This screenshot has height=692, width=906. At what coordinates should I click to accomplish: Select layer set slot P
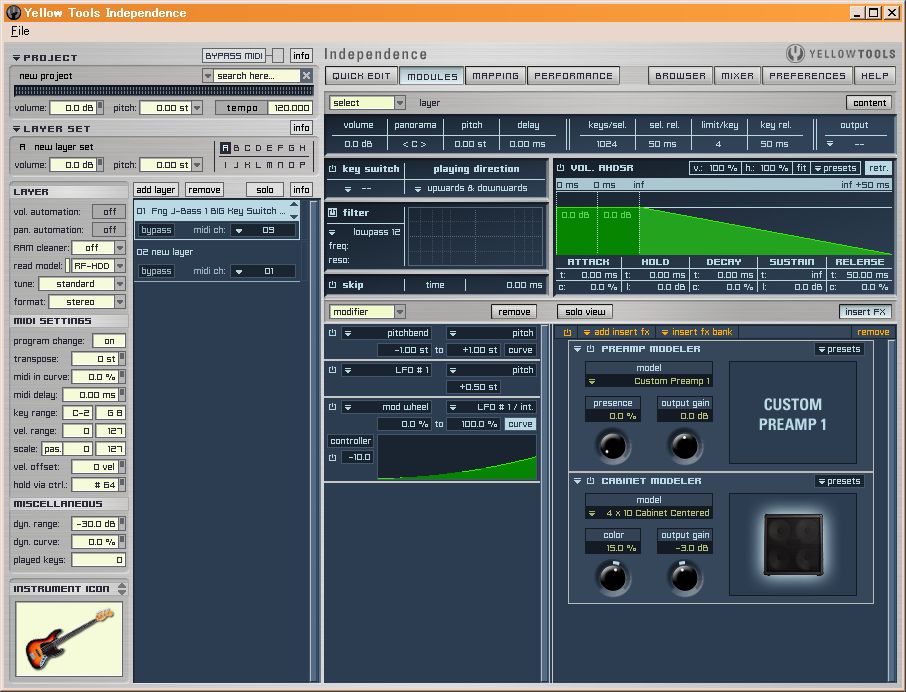(x=302, y=165)
